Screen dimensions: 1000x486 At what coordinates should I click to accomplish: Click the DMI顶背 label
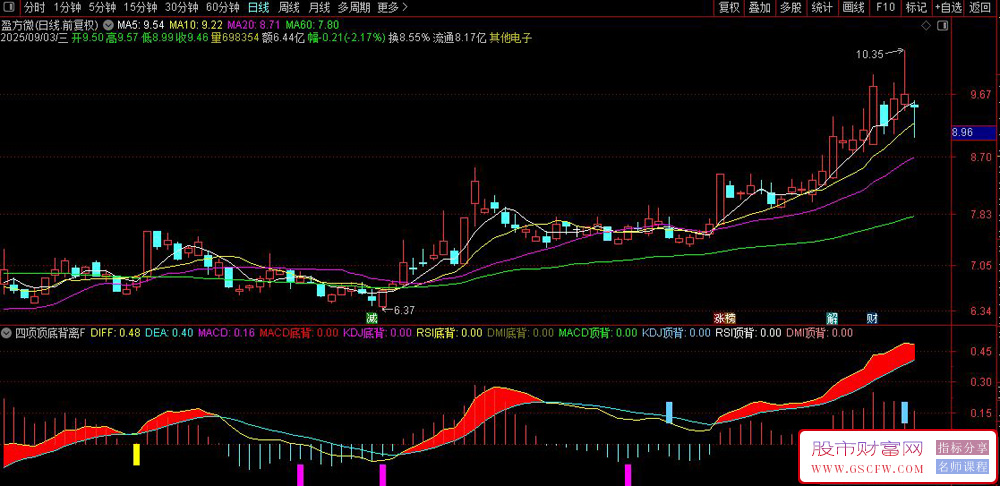pyautogui.click(x=819, y=332)
